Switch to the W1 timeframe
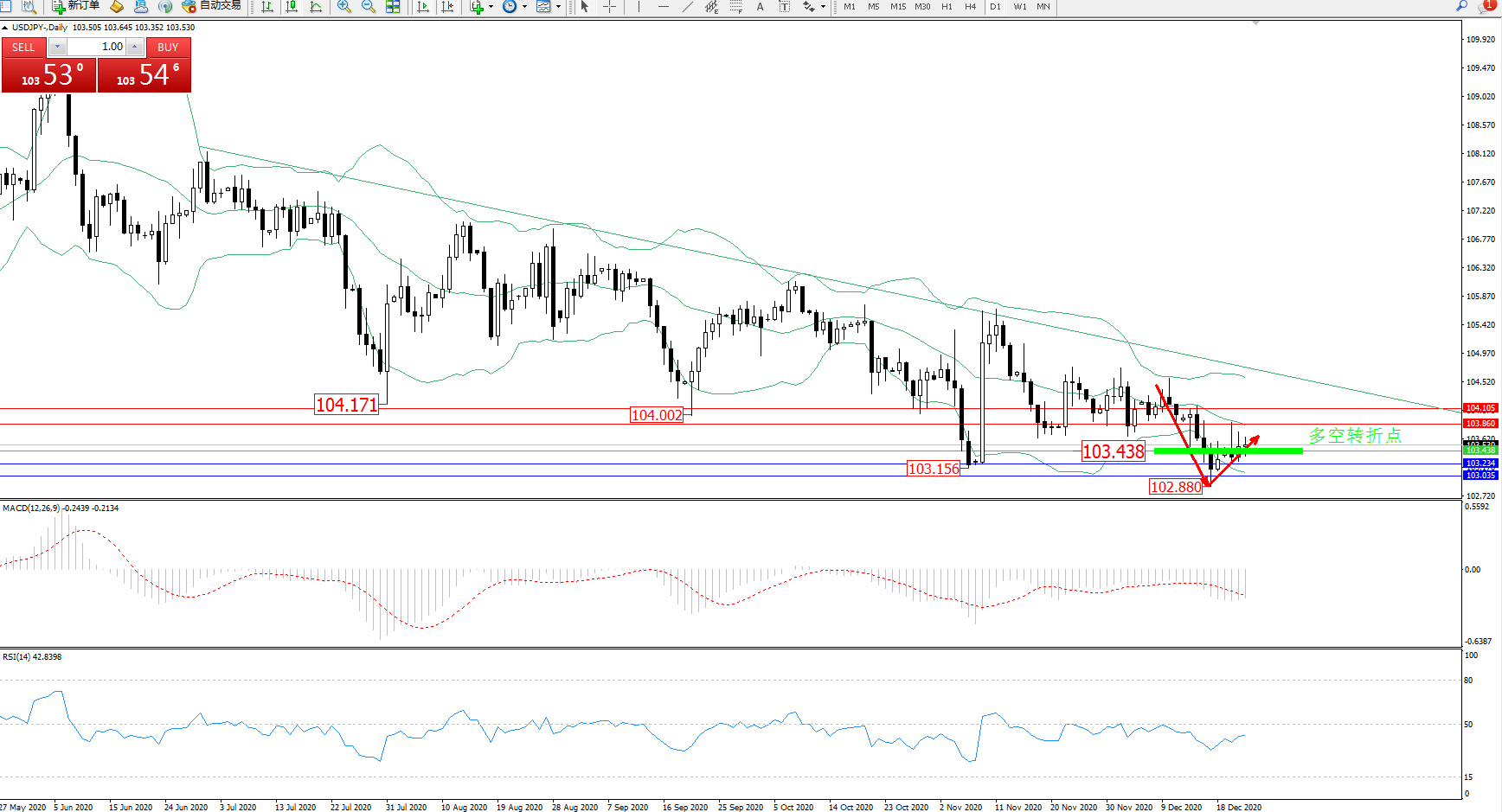The width and height of the screenshot is (1502, 812). [x=1020, y=7]
